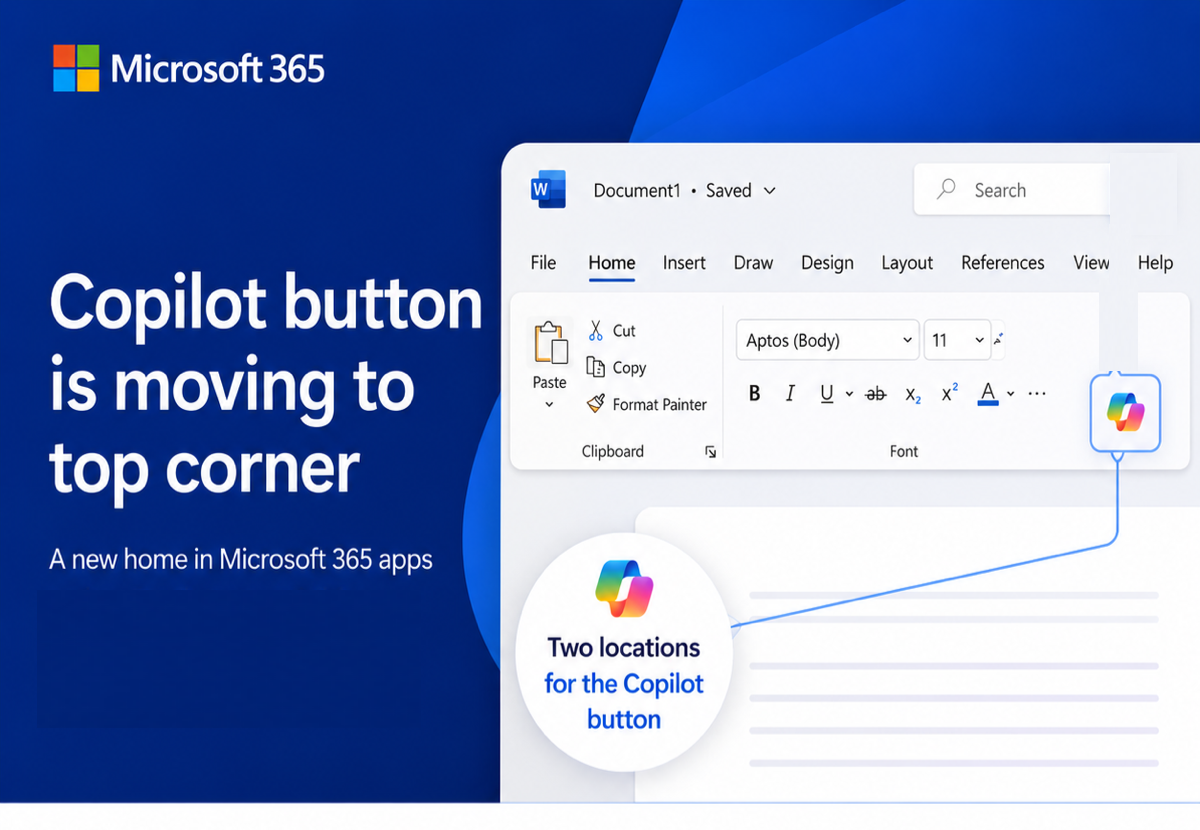Open the Design tab

click(827, 262)
